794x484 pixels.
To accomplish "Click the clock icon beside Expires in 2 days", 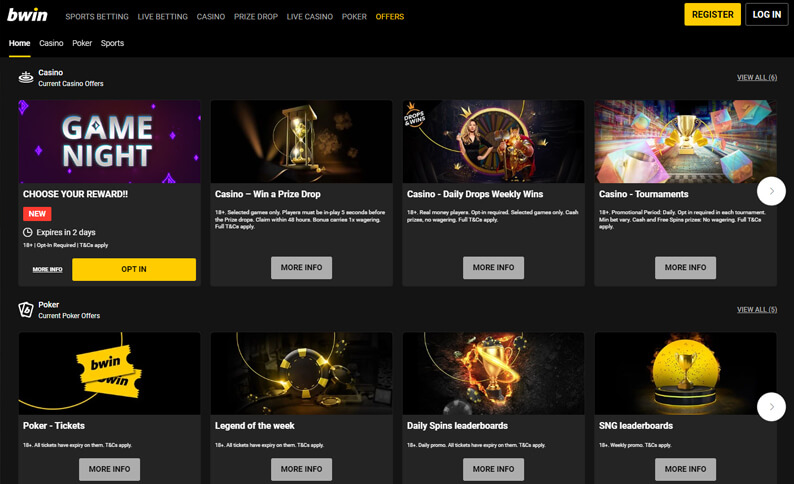I will [27, 232].
